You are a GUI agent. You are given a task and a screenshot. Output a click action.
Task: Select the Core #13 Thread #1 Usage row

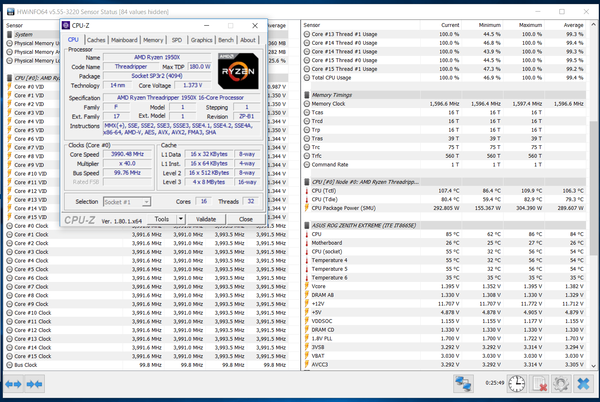coord(445,34)
